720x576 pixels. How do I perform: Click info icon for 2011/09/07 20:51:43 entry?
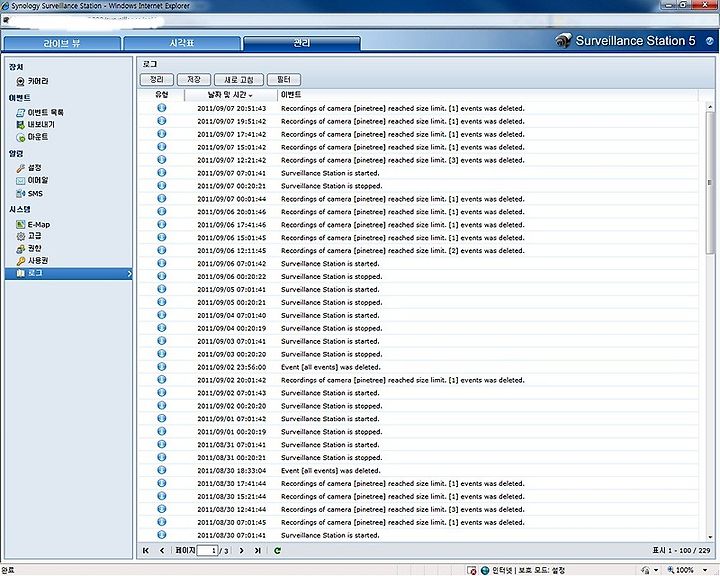pos(162,108)
